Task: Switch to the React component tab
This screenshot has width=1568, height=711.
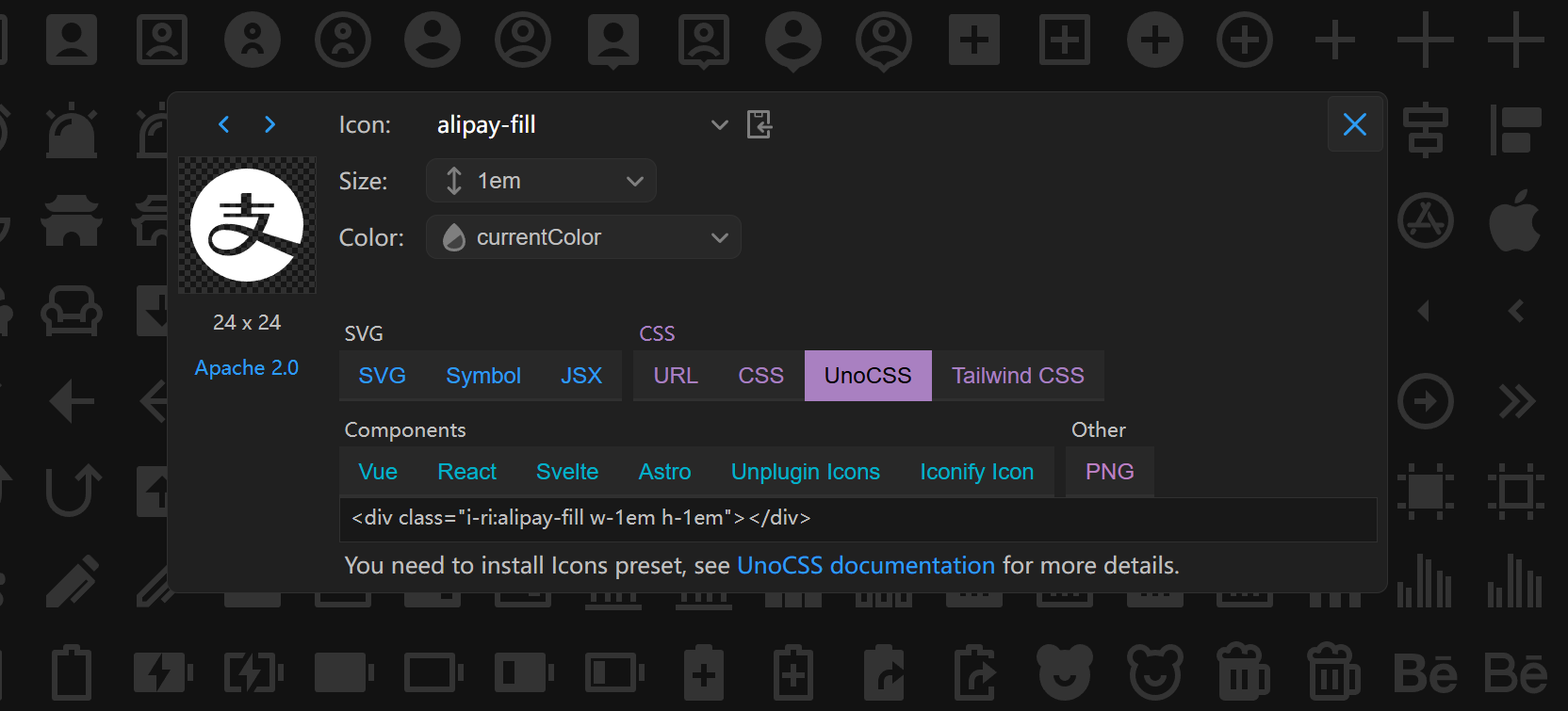Action: pos(466,472)
